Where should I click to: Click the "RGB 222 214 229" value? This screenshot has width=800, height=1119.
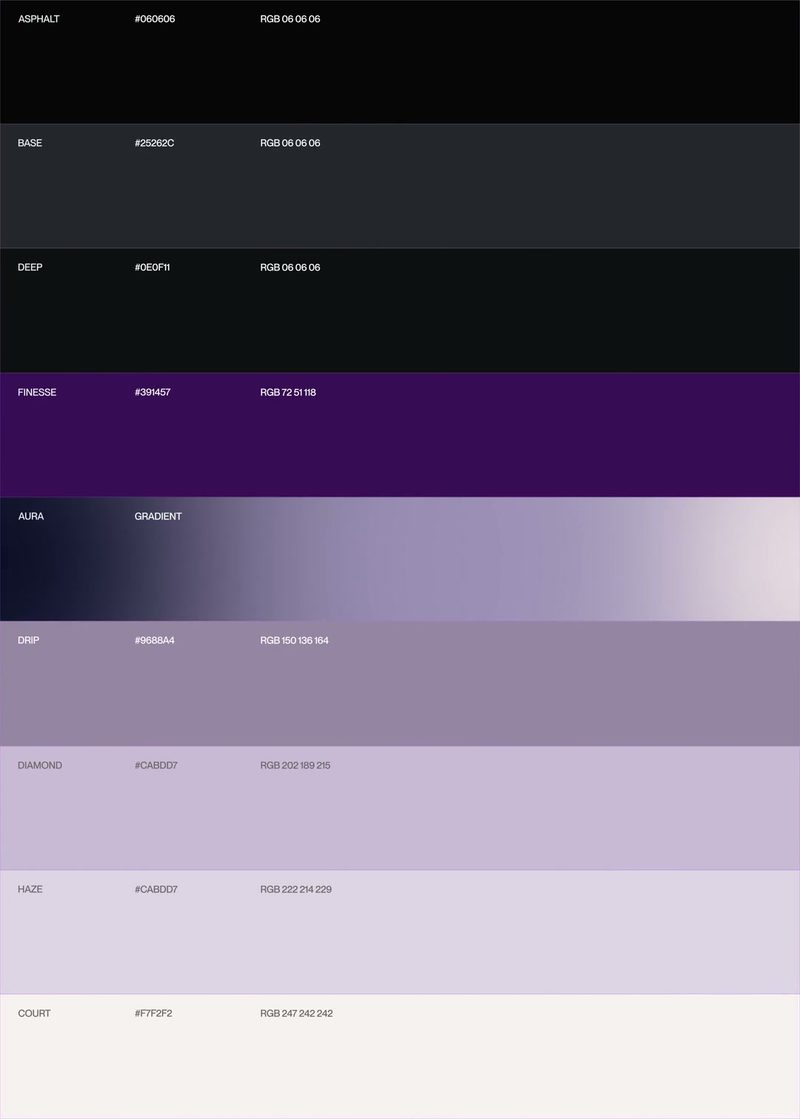[296, 890]
